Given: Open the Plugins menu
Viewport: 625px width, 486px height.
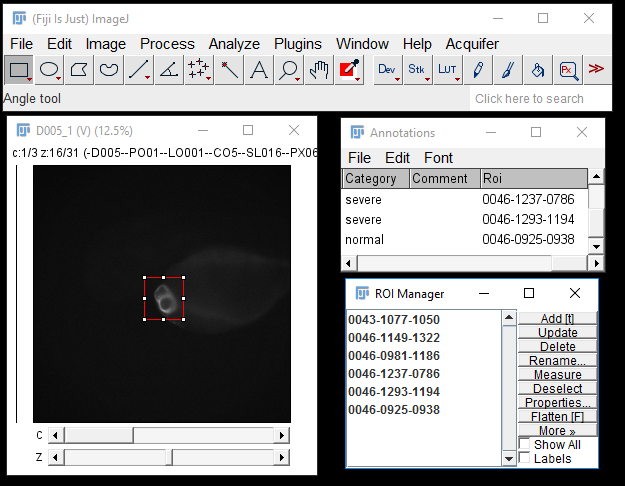Looking at the screenshot, I should pyautogui.click(x=298, y=44).
